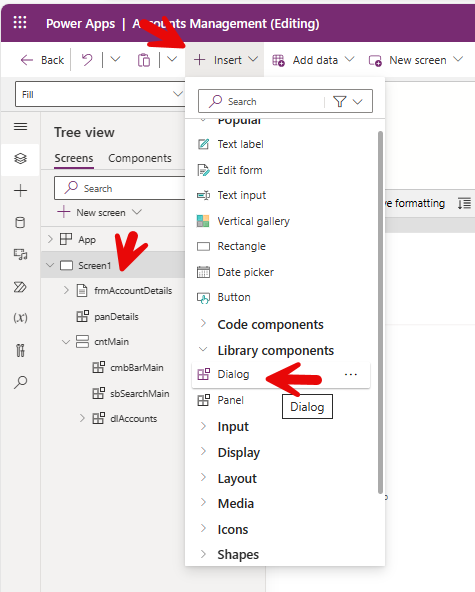Collapse the Screen1 tree node
Screen dimensions: 475x592
(50, 265)
